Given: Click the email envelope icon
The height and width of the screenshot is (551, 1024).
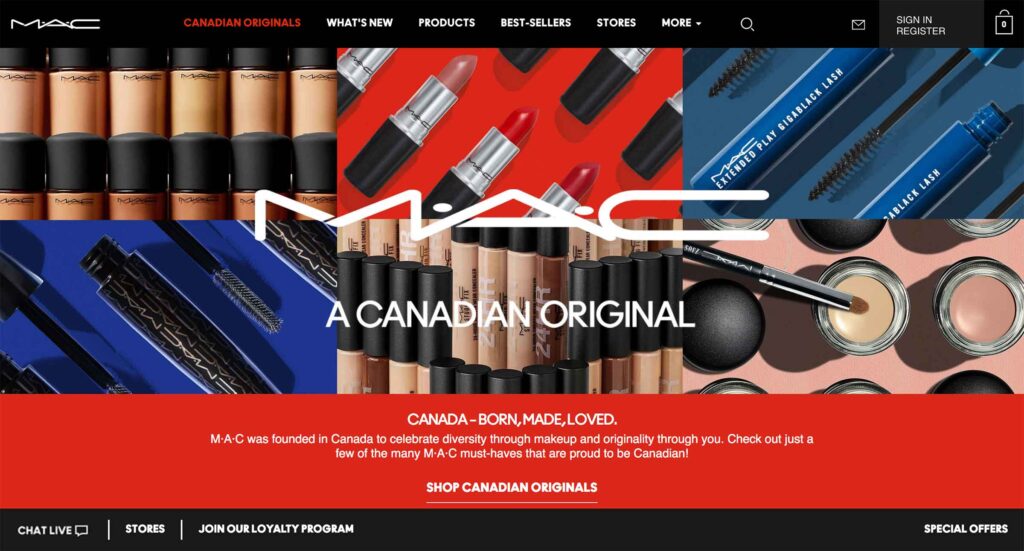Looking at the screenshot, I should pyautogui.click(x=859, y=25).
